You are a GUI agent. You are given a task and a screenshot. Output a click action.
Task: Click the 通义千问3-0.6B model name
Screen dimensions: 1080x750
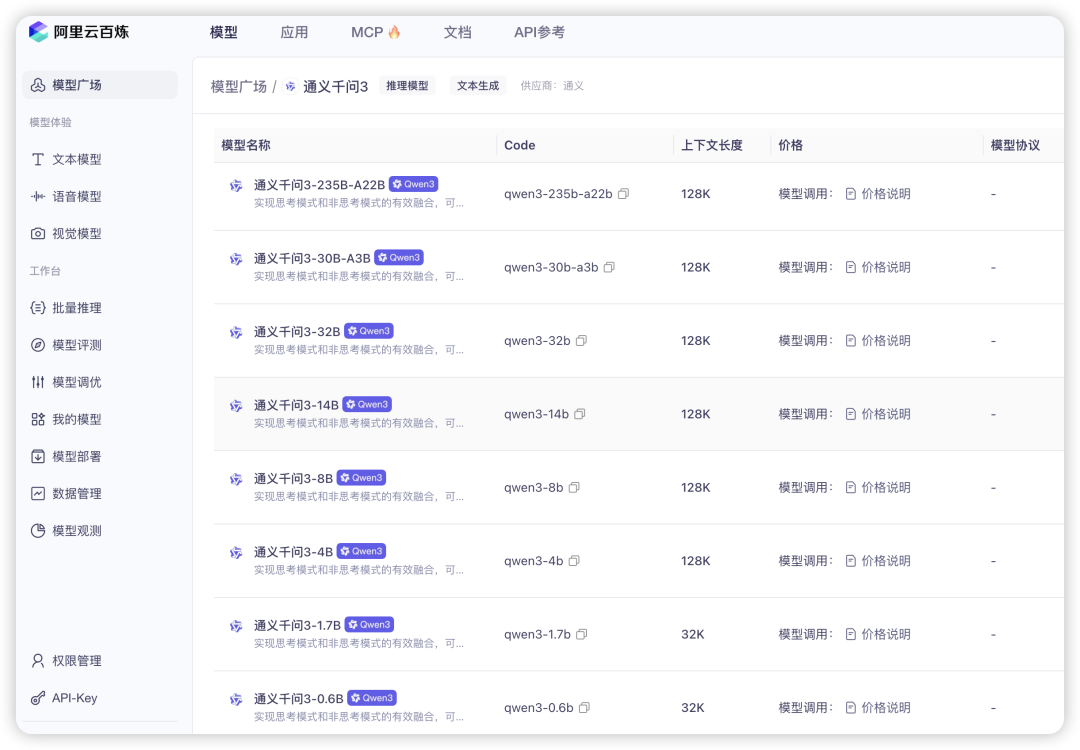[x=298, y=698]
